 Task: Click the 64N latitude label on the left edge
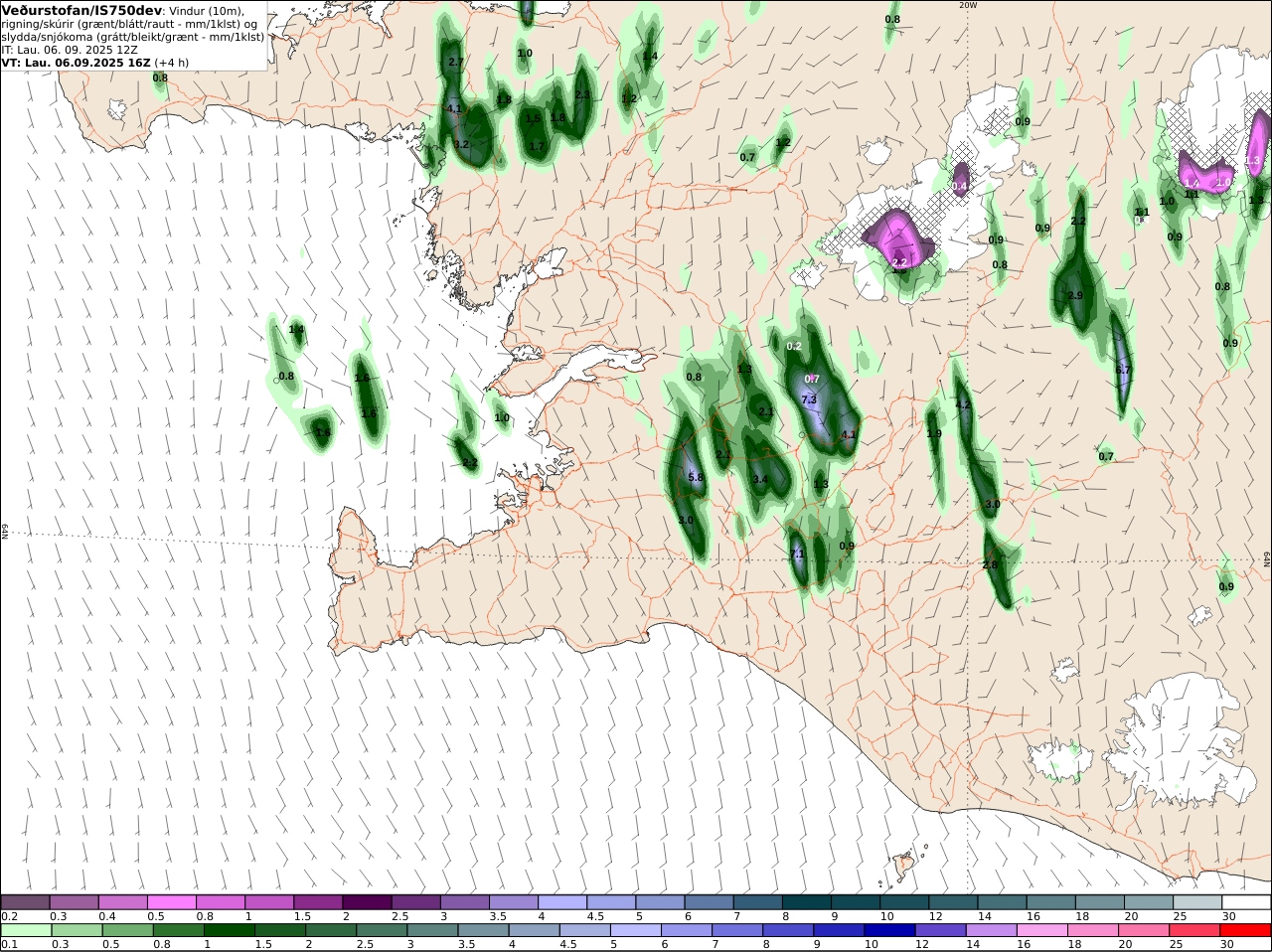point(5,532)
